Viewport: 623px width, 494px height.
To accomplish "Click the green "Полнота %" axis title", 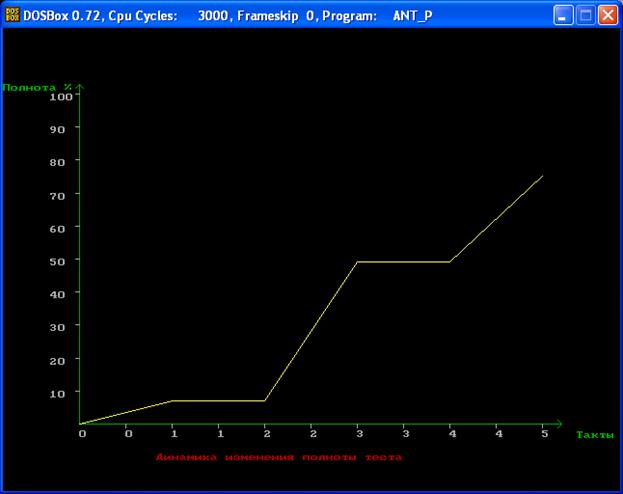I will 37,87.
